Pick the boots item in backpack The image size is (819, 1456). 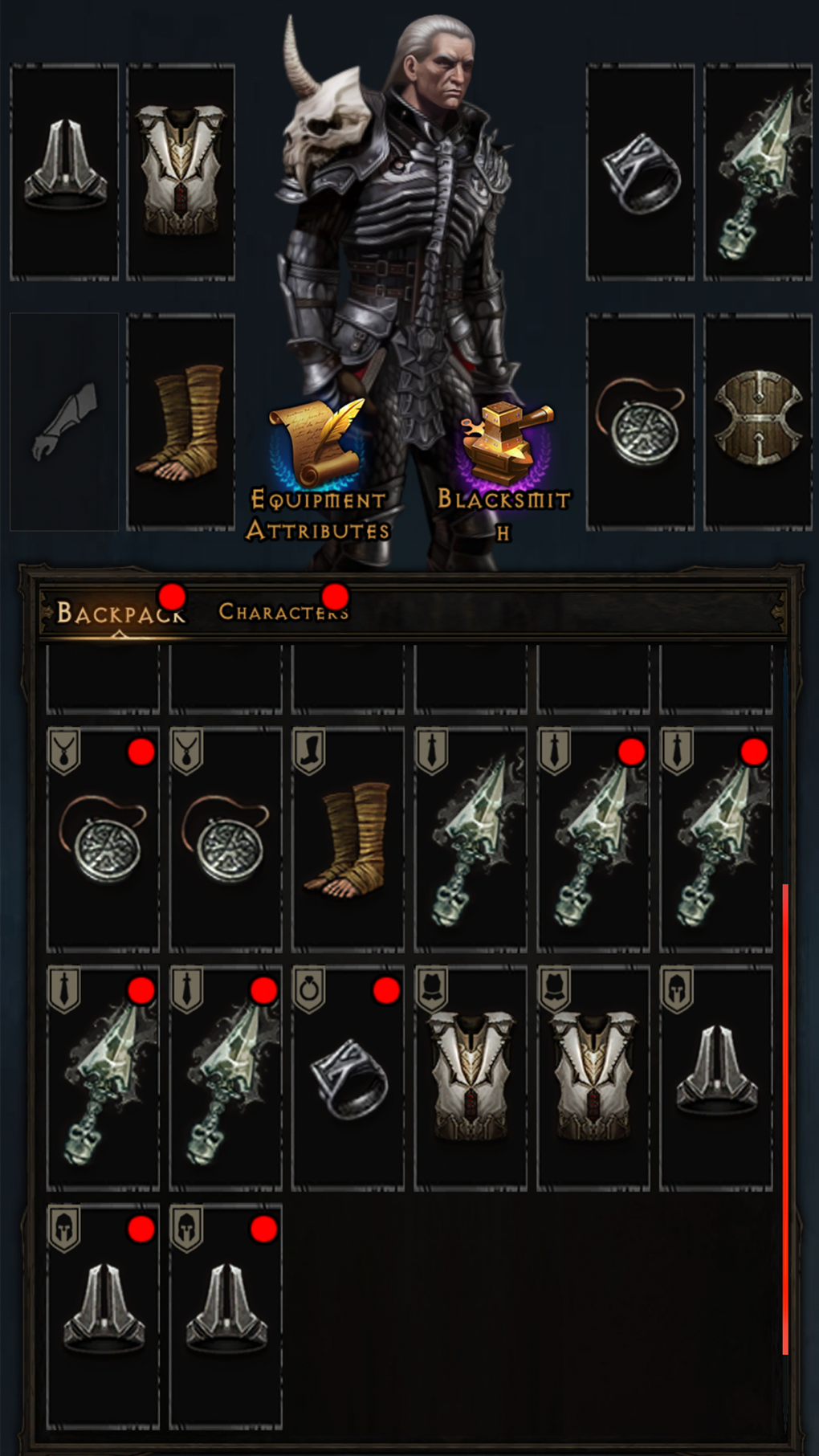click(348, 839)
